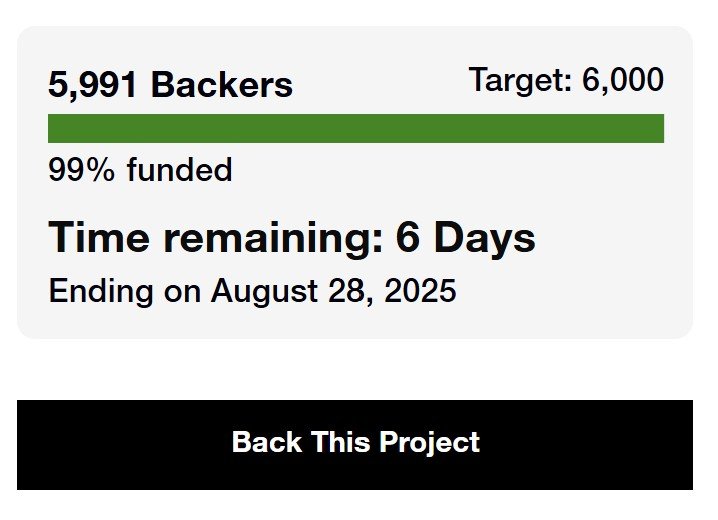
Task: Click the green funding progress bar
Action: 355,129
